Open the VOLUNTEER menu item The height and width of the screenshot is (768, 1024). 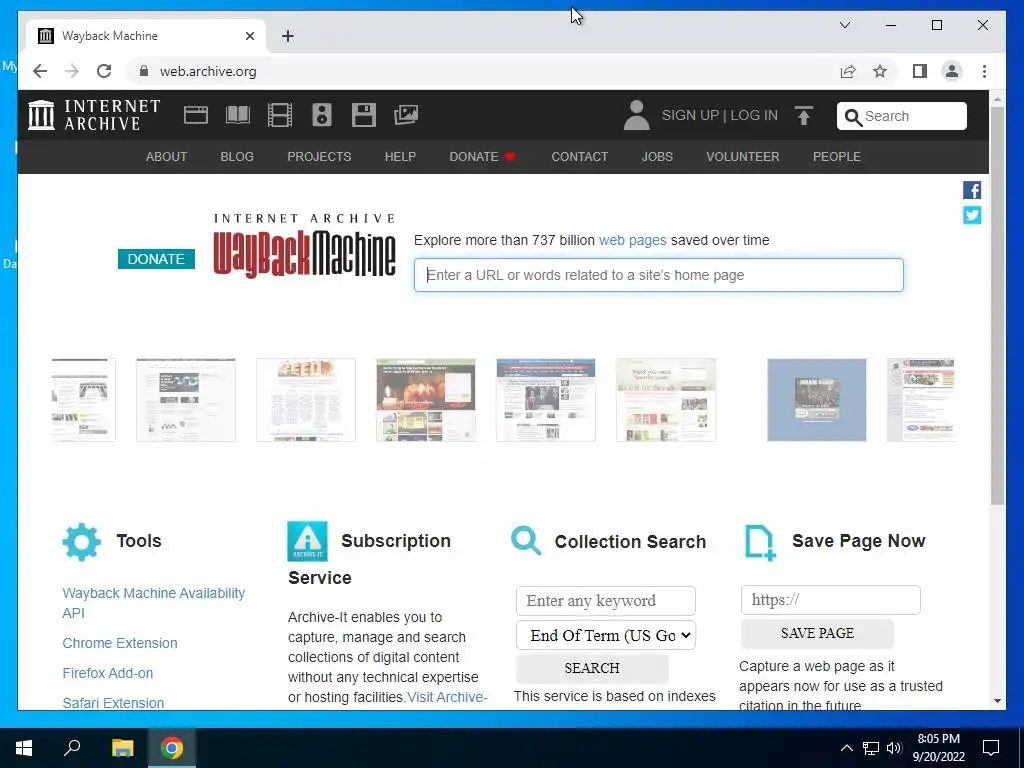743,157
